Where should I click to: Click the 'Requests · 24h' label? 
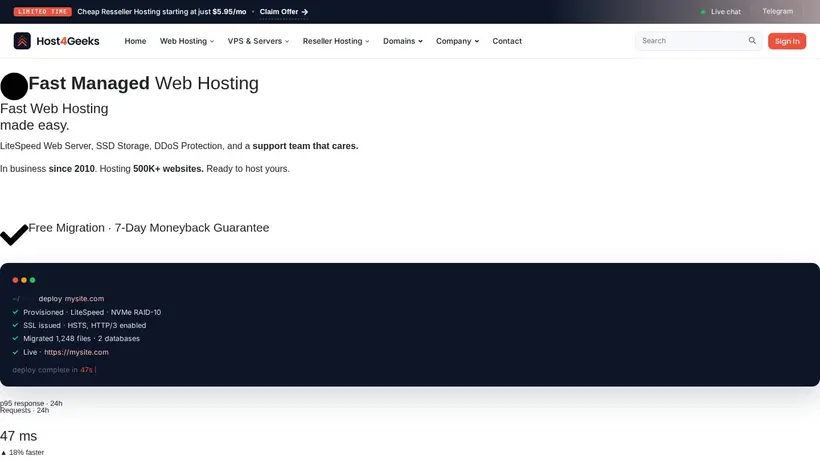click(x=25, y=410)
